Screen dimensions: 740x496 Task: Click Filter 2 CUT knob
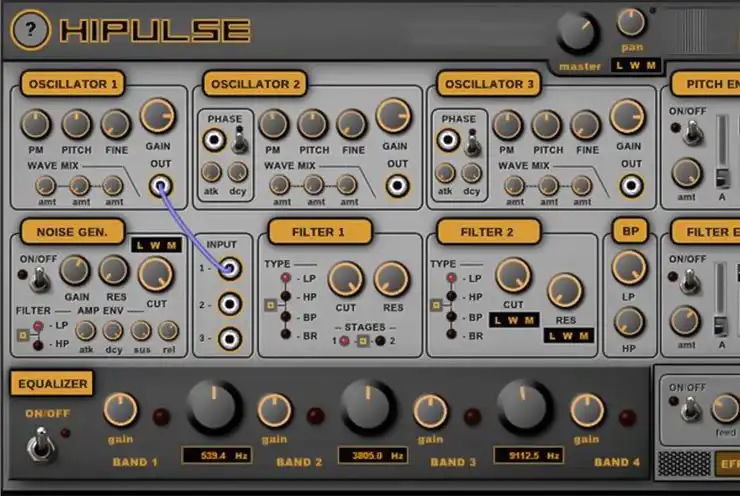513,276
